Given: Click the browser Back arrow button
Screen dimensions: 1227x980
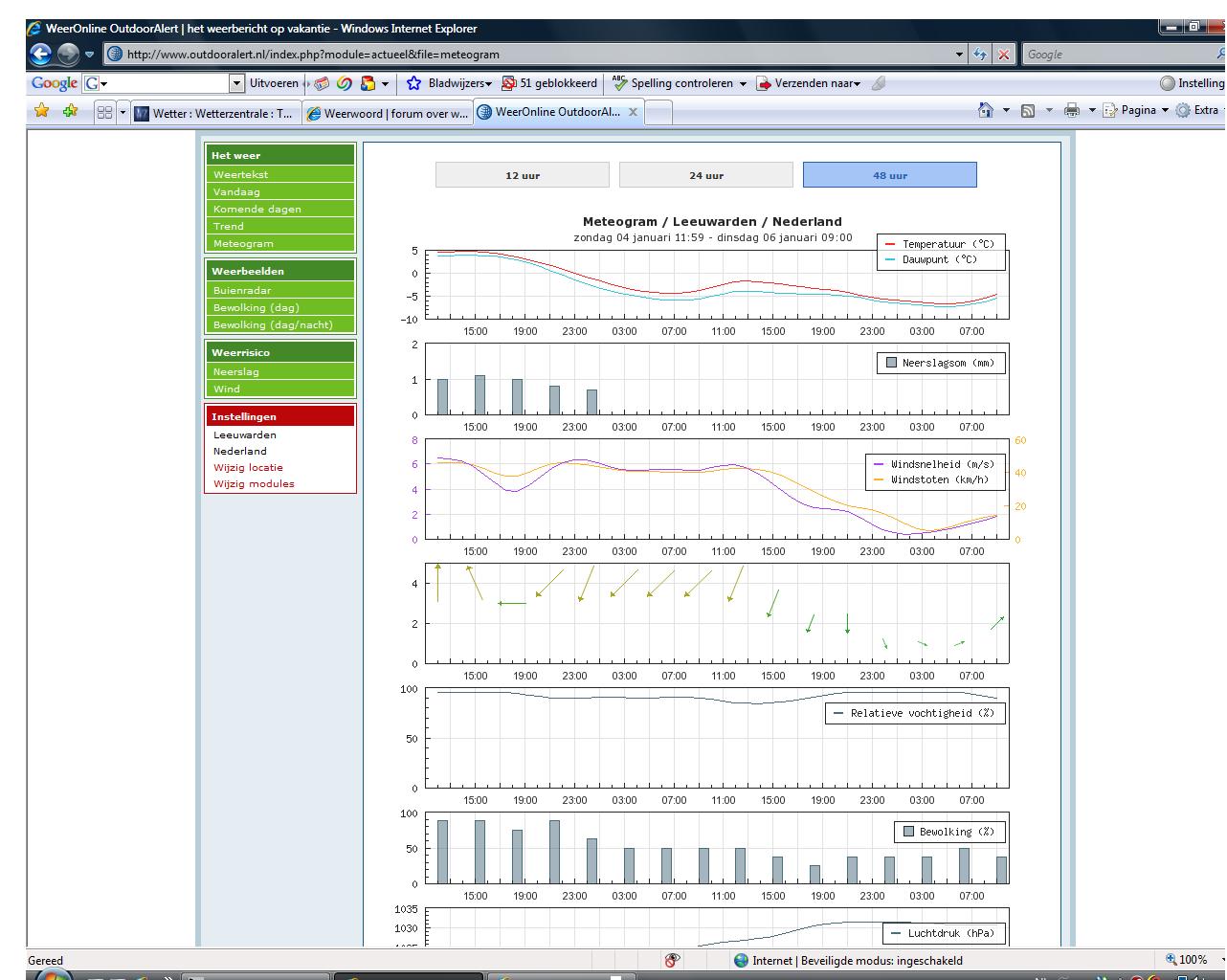Looking at the screenshot, I should [x=40, y=55].
